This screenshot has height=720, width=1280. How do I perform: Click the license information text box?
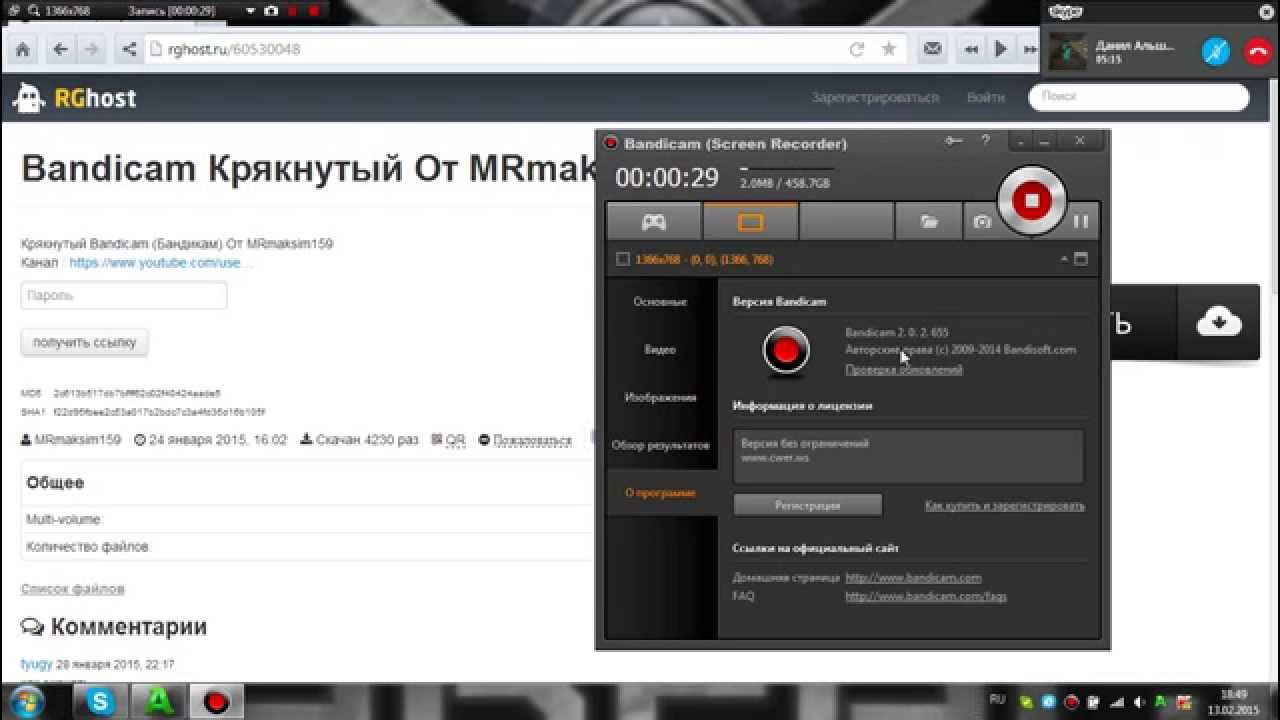pos(909,457)
